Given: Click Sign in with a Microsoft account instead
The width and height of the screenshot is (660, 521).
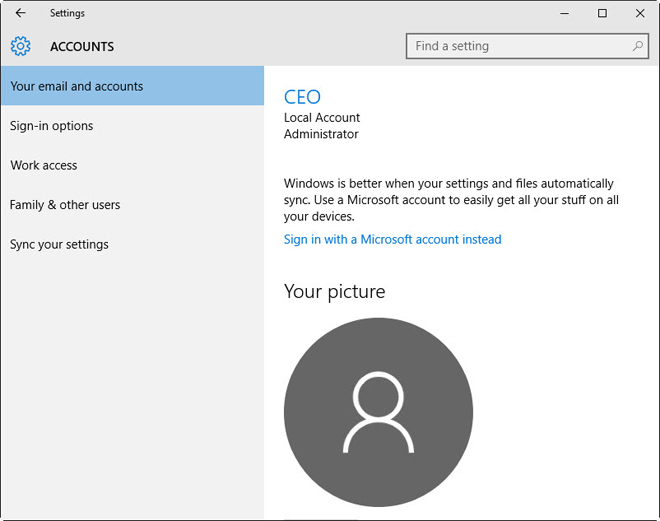Looking at the screenshot, I should tap(392, 239).
